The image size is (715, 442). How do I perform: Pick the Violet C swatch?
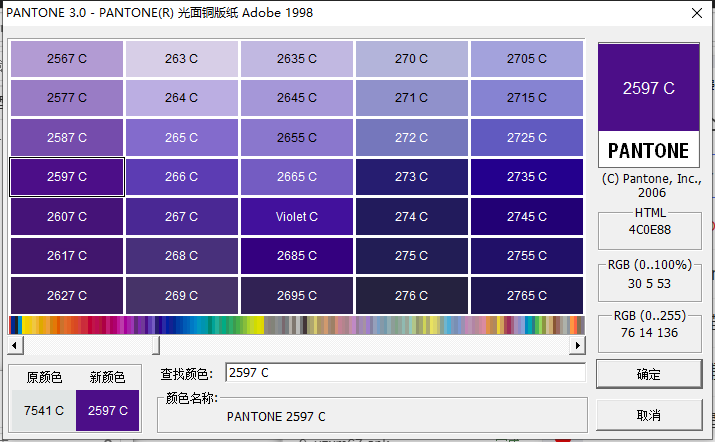click(x=297, y=217)
